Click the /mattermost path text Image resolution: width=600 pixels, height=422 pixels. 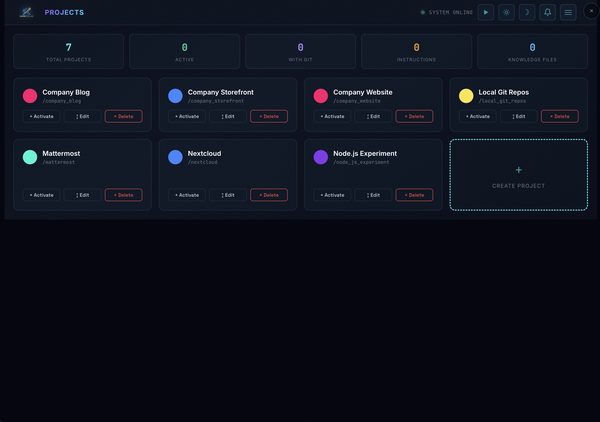pyautogui.click(x=59, y=162)
